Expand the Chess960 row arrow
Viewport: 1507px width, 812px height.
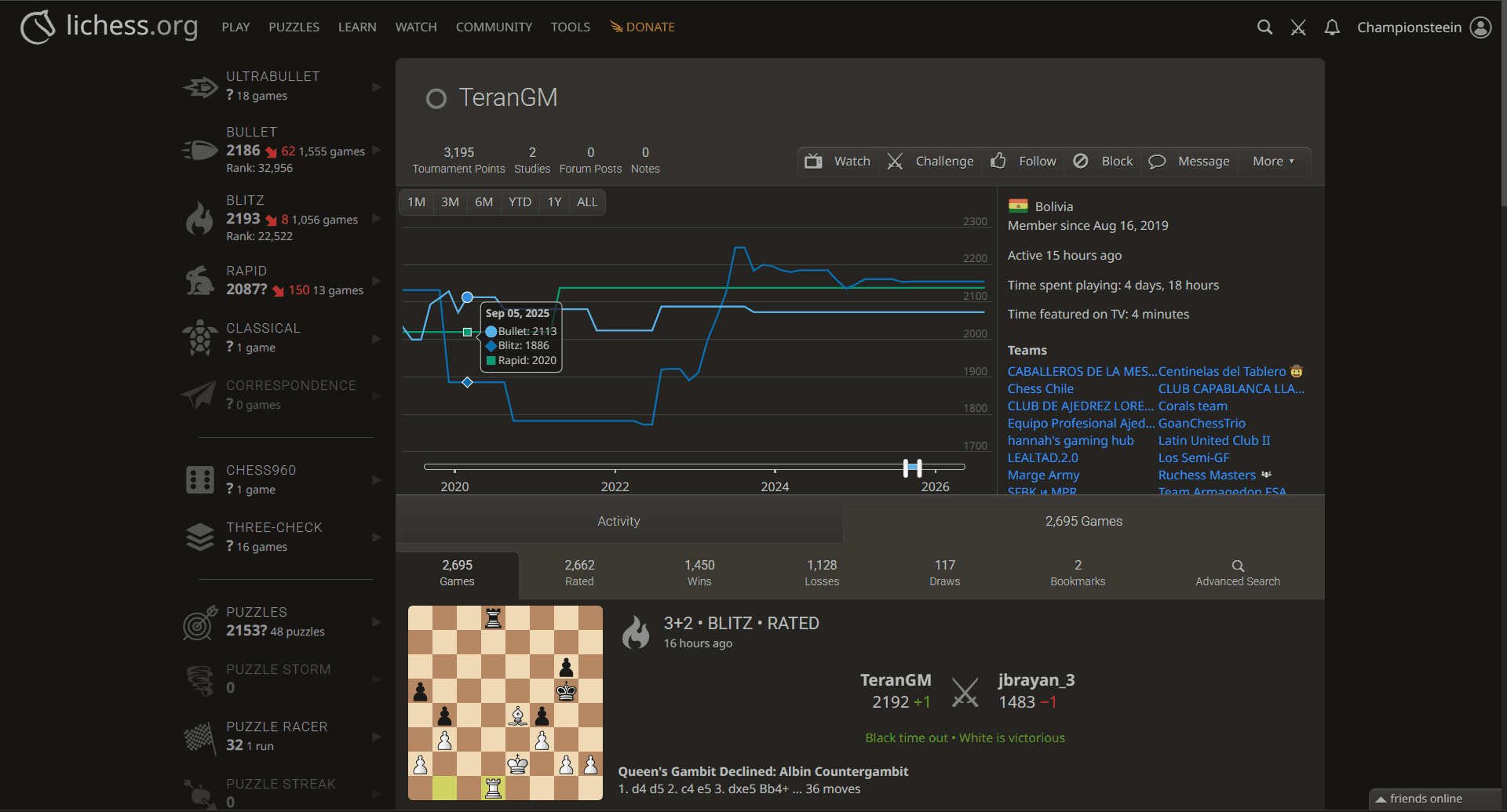click(x=376, y=479)
